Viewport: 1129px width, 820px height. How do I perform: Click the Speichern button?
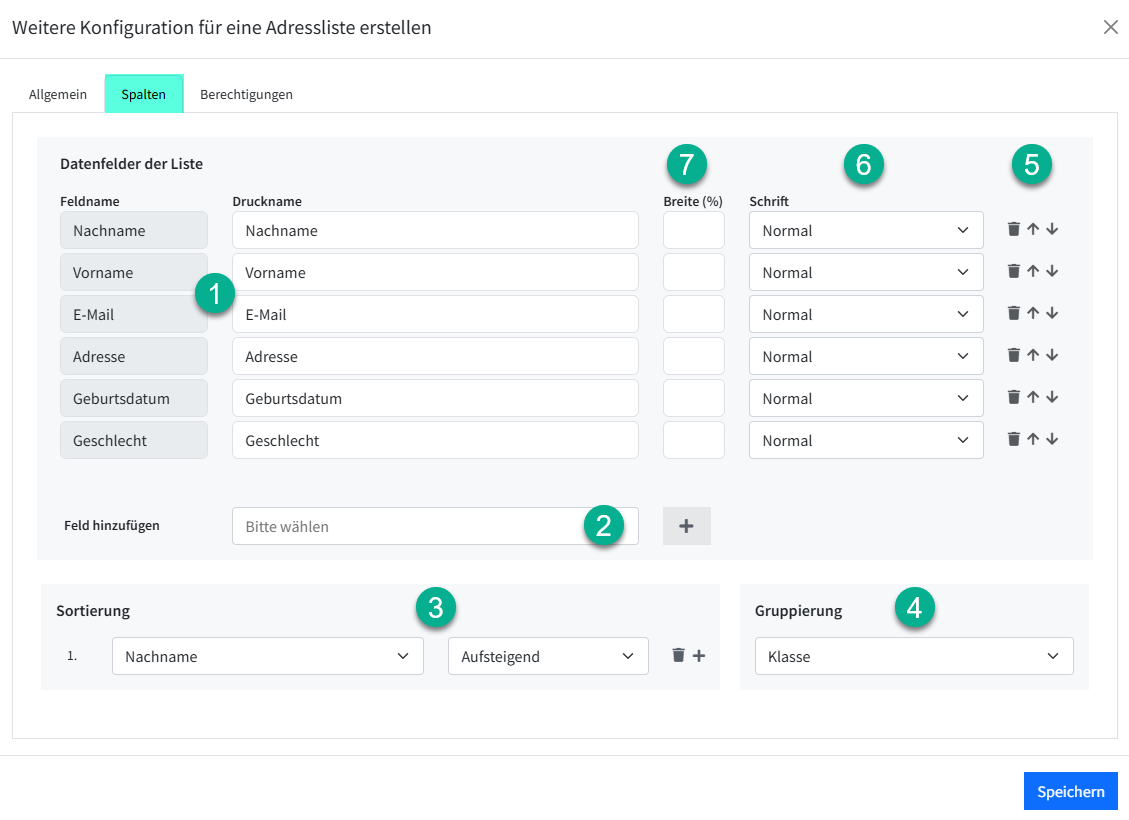tap(1070, 791)
